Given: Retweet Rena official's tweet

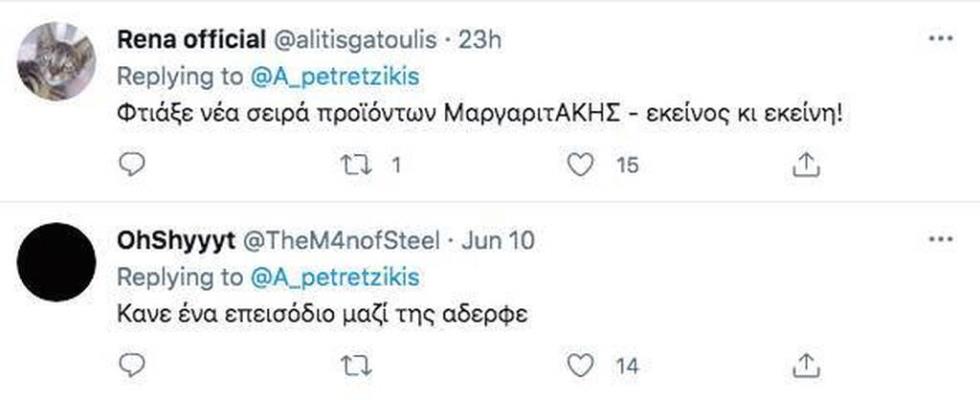Looking at the screenshot, I should click(354, 165).
